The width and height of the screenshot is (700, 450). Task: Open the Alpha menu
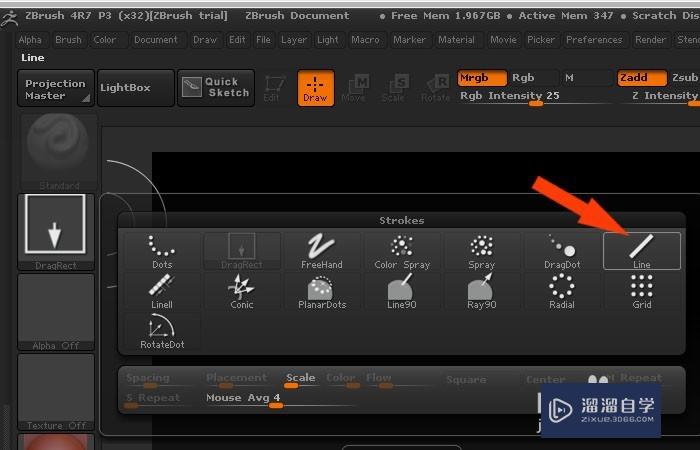pyautogui.click(x=30, y=40)
